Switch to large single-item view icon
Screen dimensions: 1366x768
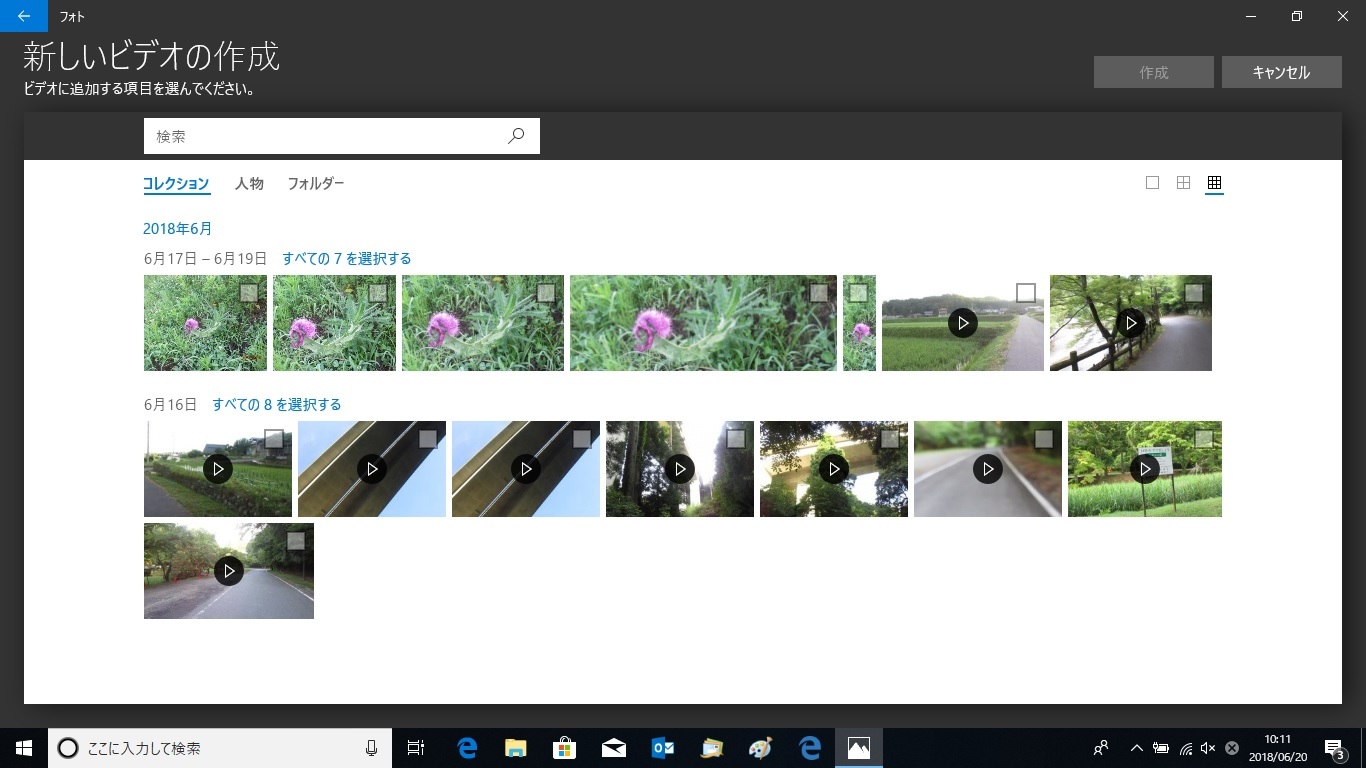(1152, 183)
